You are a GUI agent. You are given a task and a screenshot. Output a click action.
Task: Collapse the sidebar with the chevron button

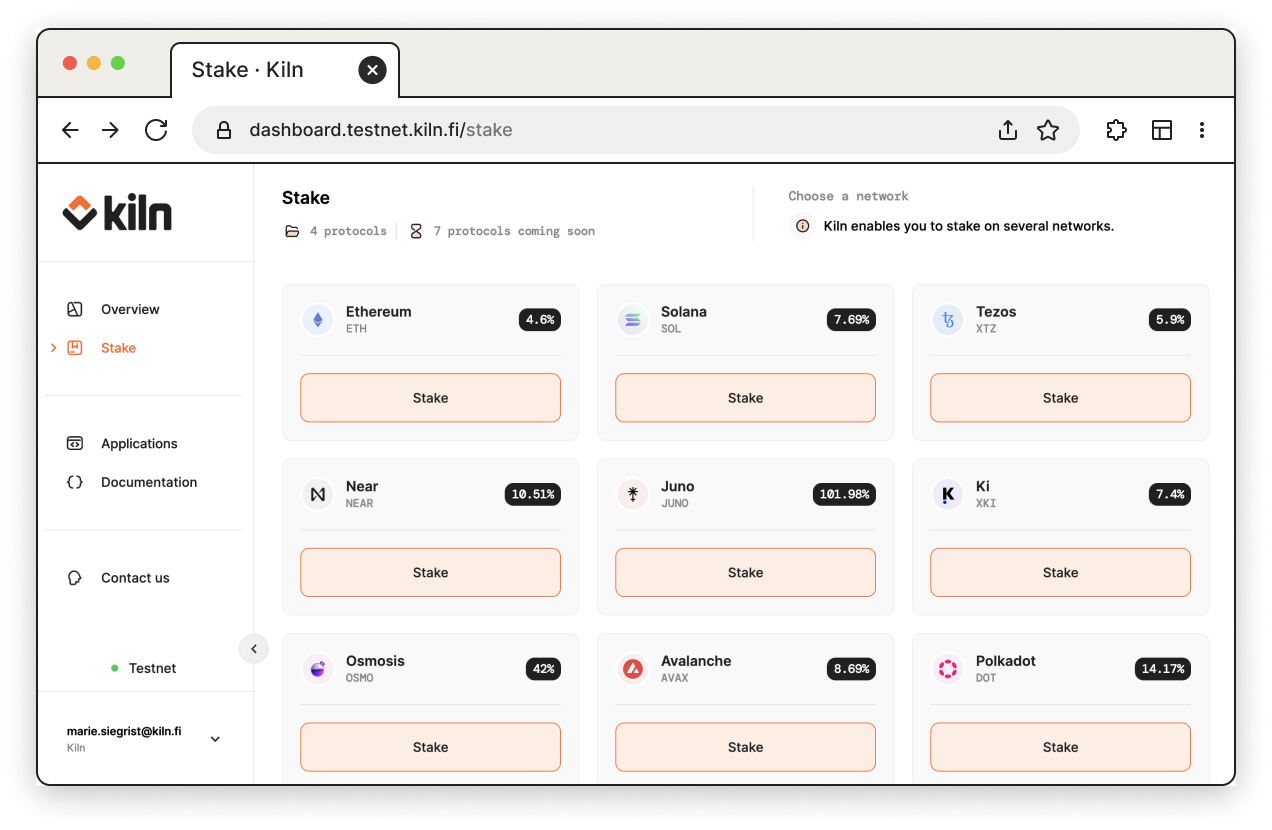tap(254, 649)
